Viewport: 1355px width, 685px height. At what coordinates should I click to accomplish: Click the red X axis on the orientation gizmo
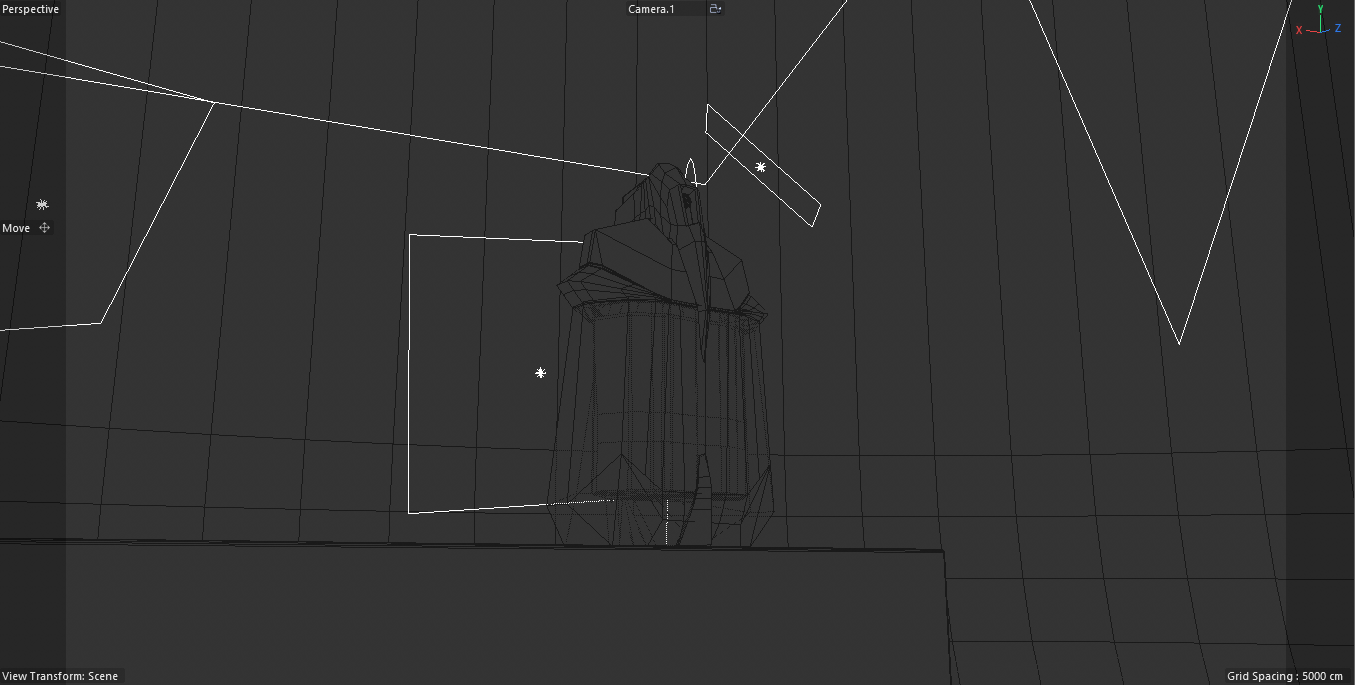click(1299, 30)
